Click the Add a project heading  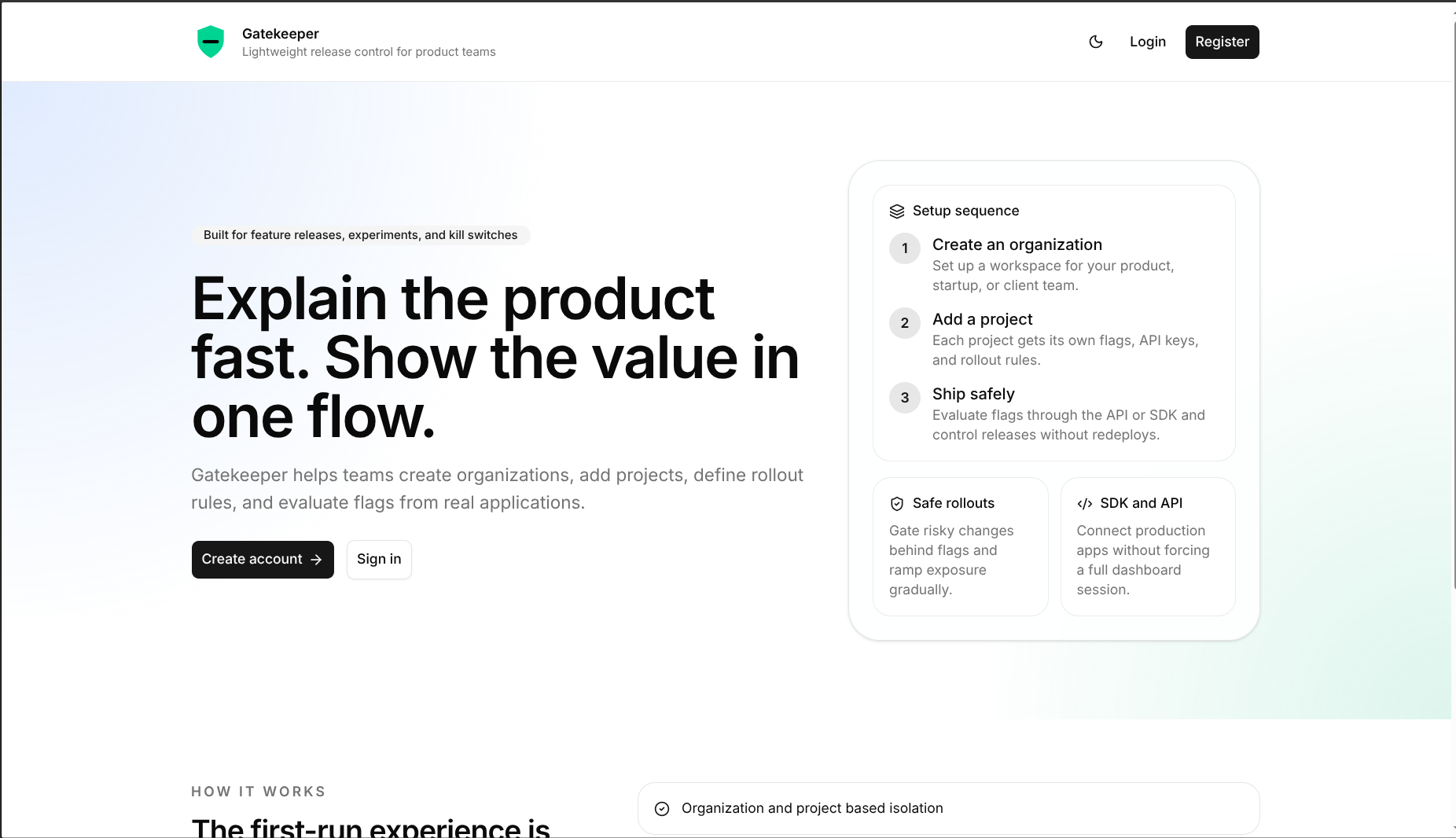click(x=983, y=319)
